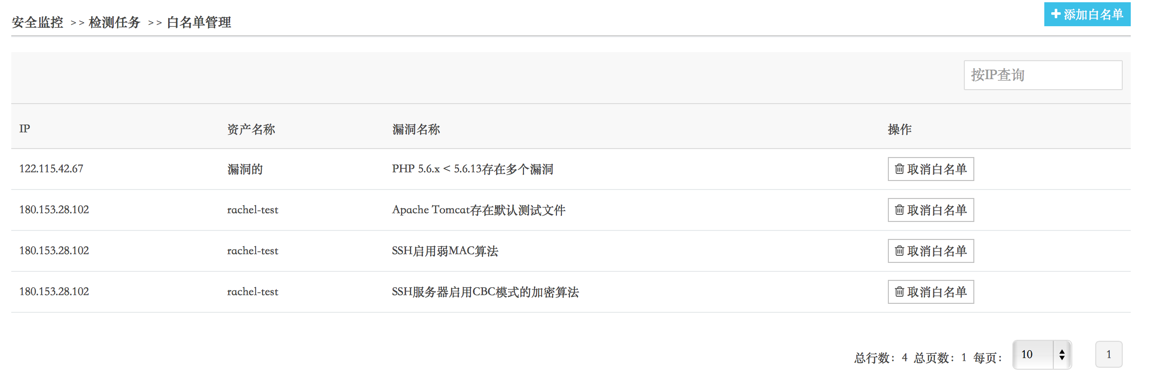Cancel whitelist for Apache Tomcat row
1150x376 pixels.
(931, 210)
